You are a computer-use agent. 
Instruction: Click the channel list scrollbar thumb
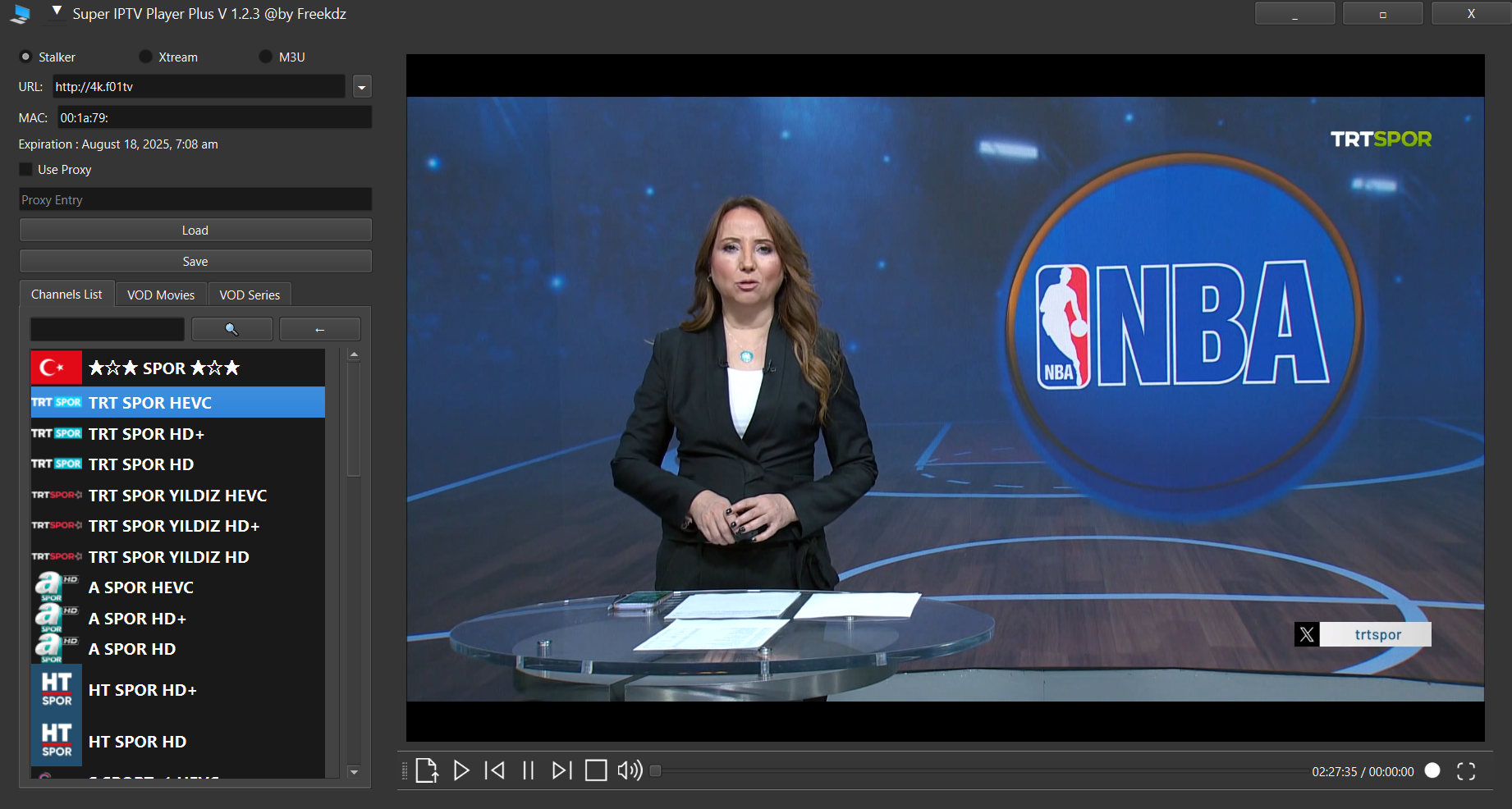(354, 418)
